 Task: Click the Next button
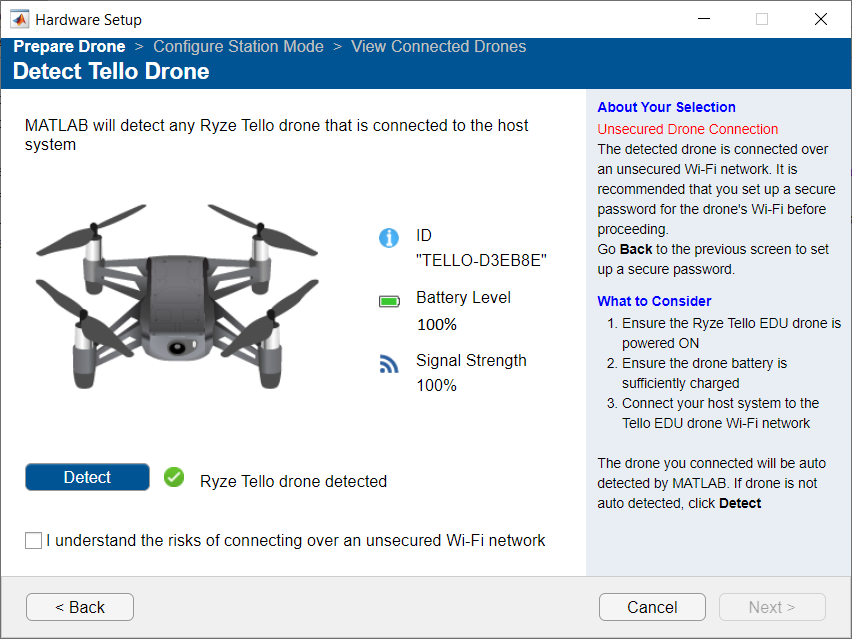pos(772,607)
